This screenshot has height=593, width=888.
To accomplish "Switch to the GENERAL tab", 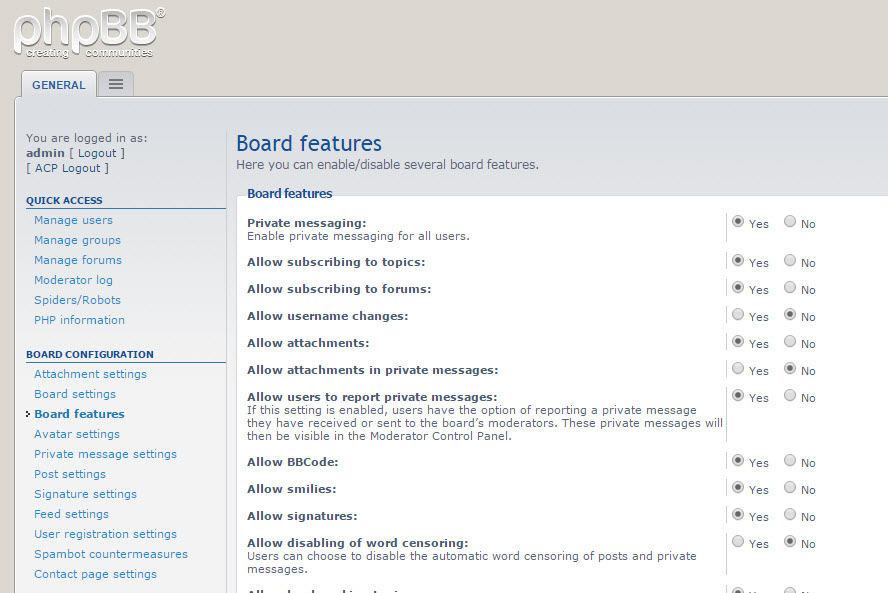I will (x=58, y=84).
